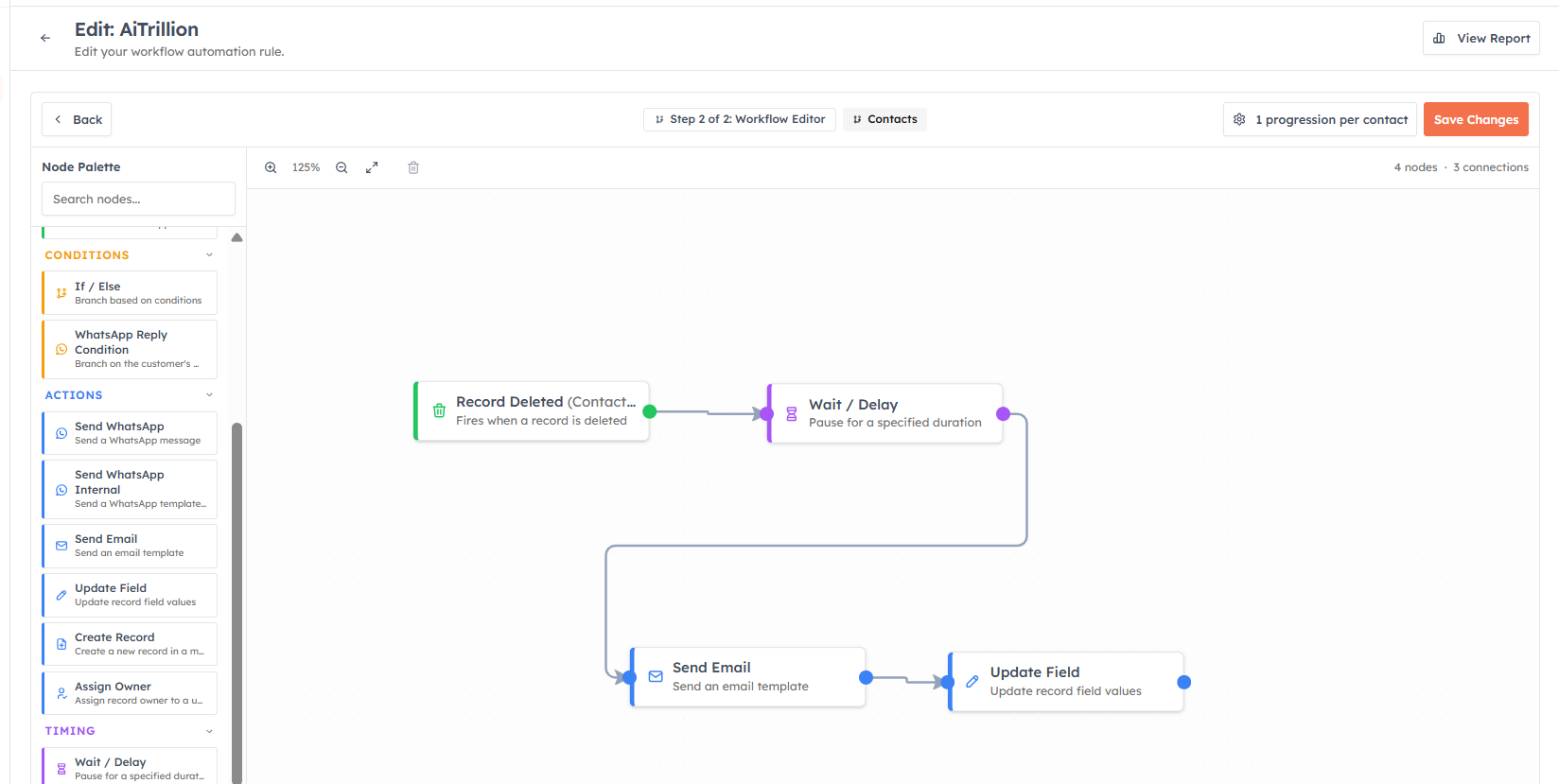Click the trash icon on Record Deleted node
The image size is (1559, 784).
(439, 410)
